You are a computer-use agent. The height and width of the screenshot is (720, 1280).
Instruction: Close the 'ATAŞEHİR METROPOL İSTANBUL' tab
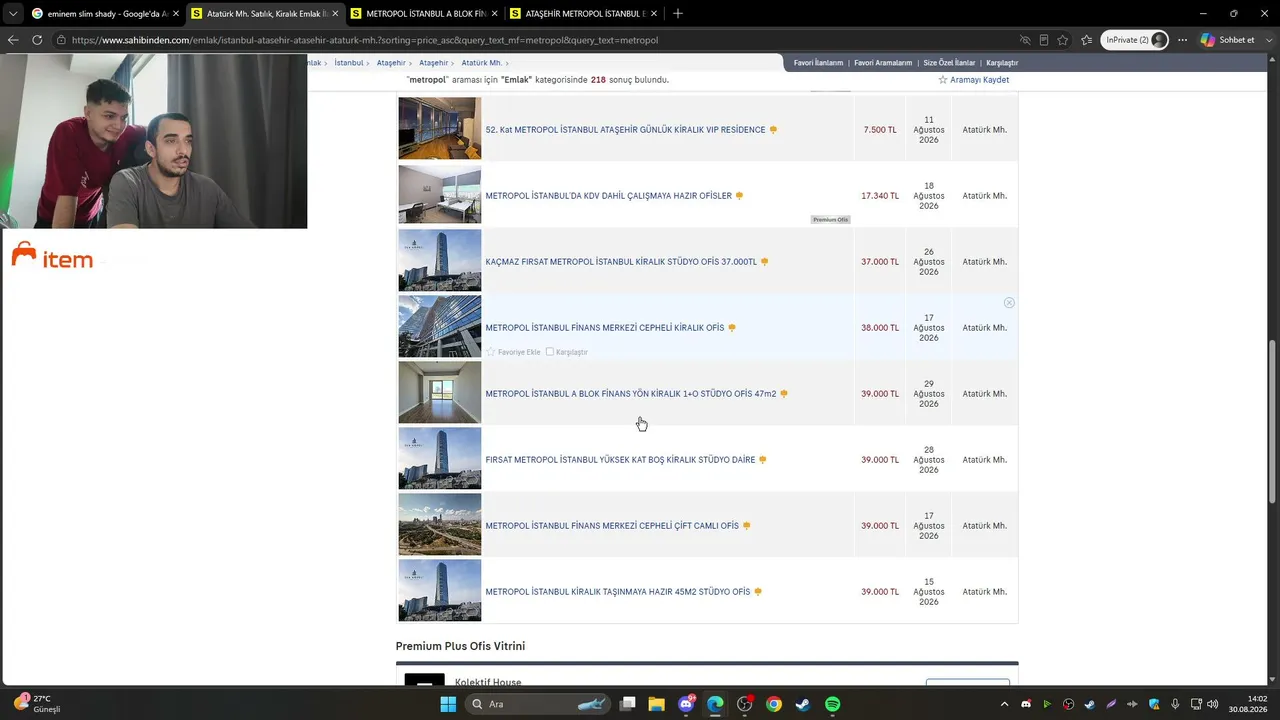(x=654, y=14)
